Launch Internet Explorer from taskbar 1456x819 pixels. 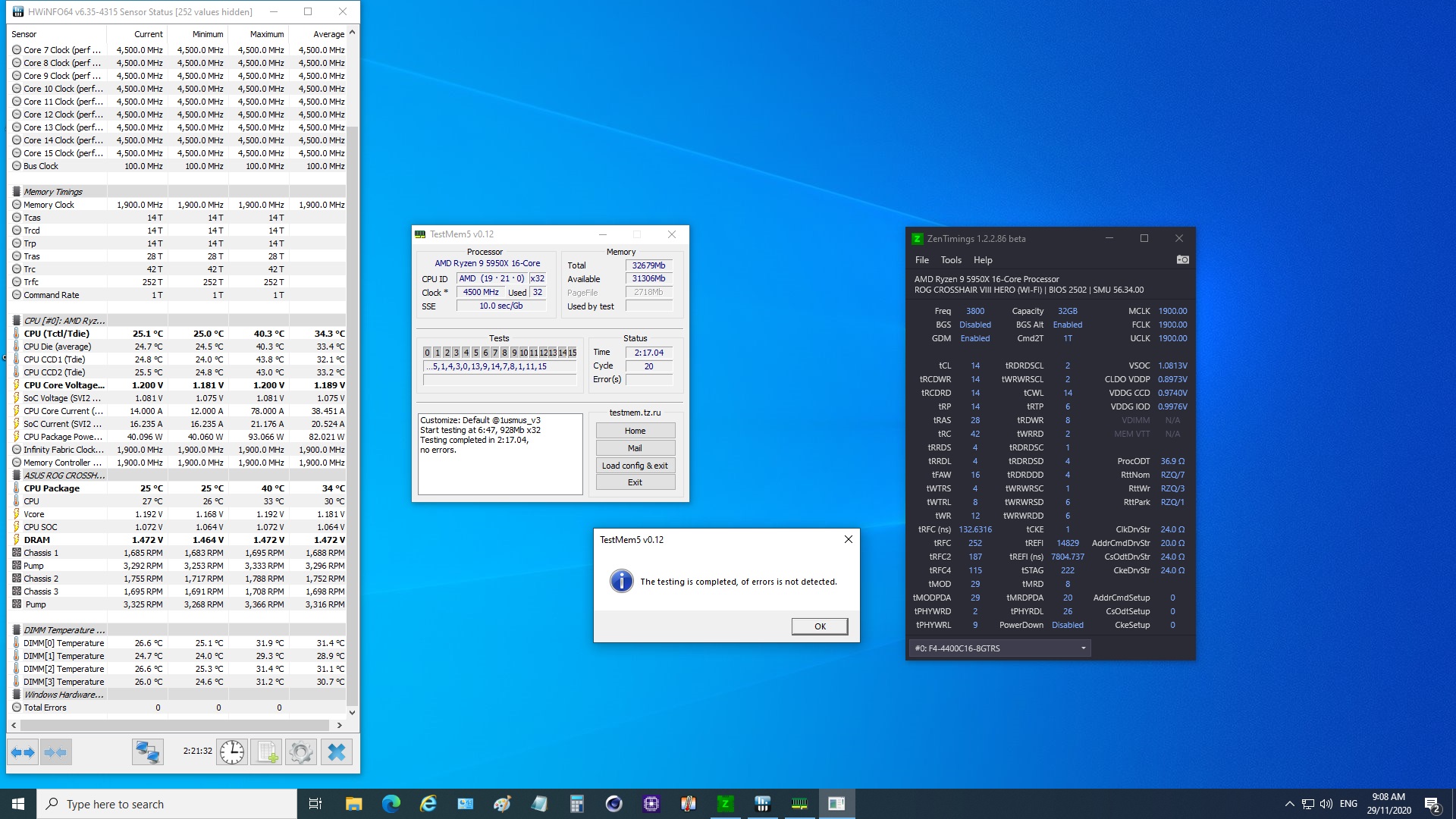click(428, 804)
